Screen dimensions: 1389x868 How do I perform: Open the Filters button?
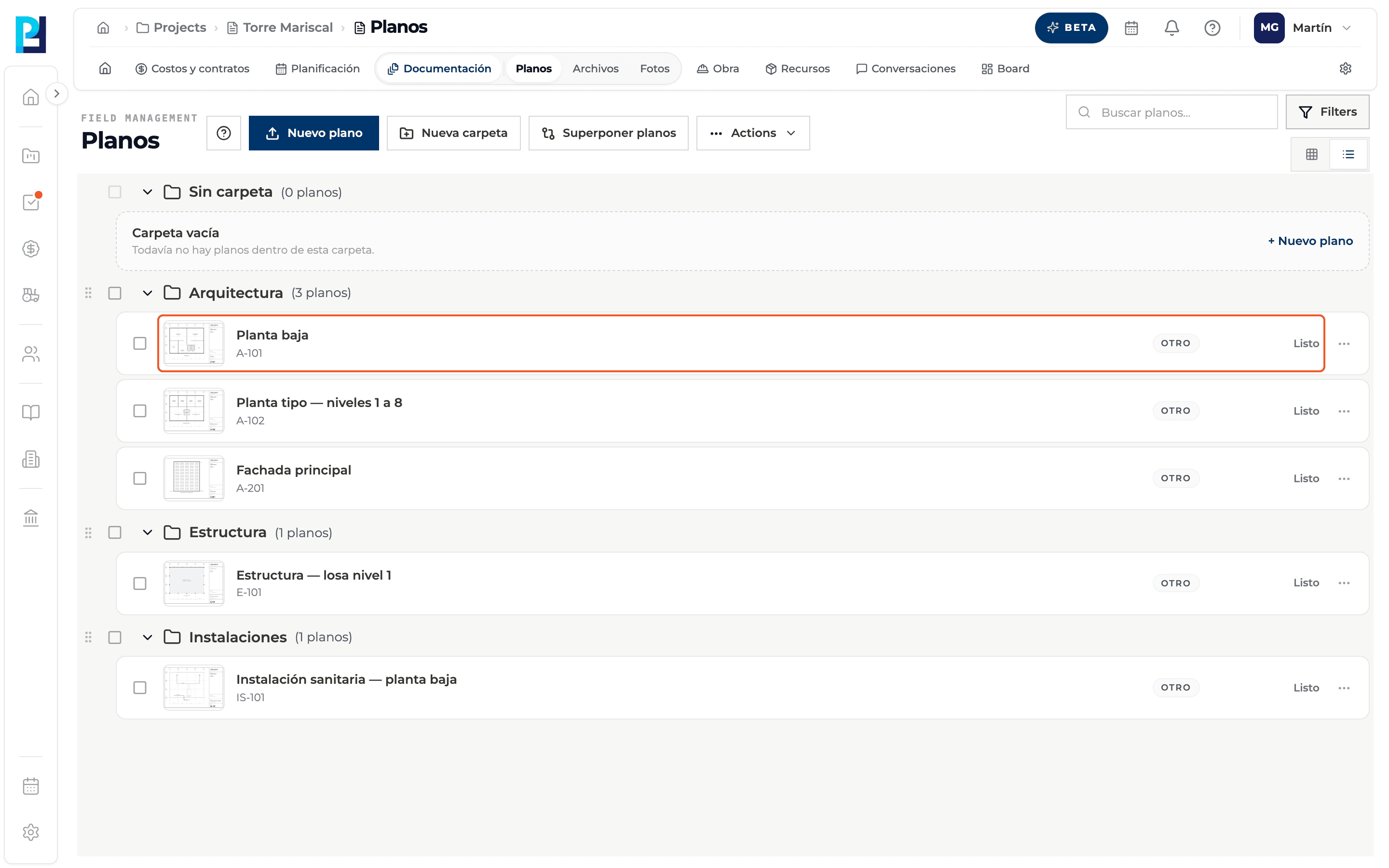[1327, 111]
